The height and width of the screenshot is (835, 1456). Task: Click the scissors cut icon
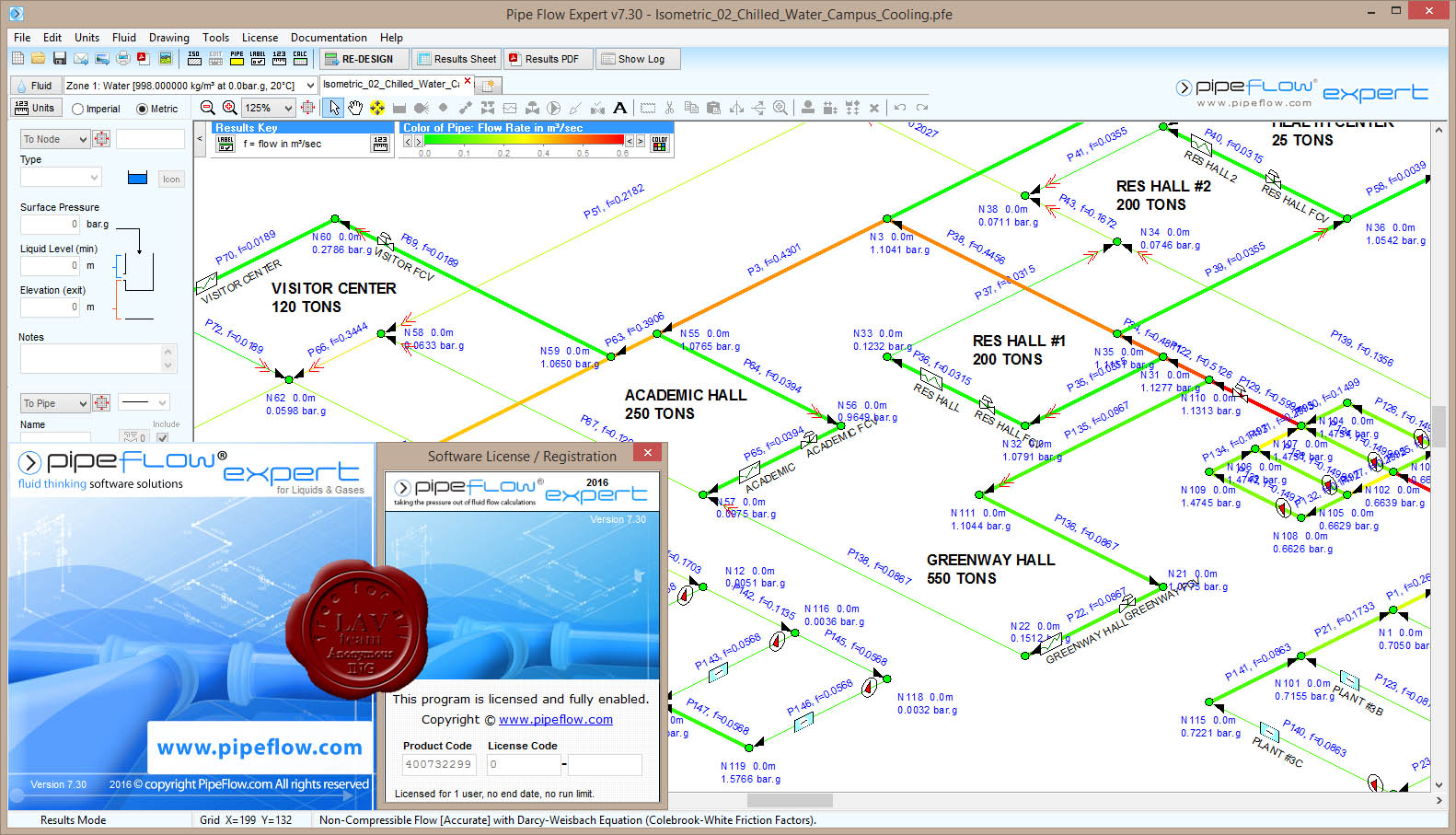(x=669, y=108)
